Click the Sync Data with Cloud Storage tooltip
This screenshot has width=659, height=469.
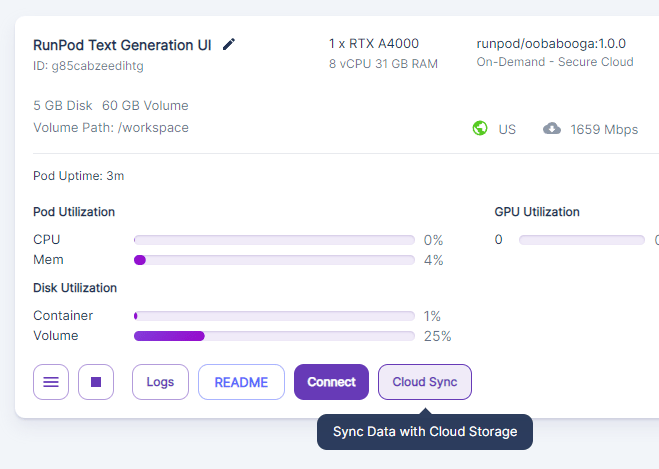pos(425,432)
